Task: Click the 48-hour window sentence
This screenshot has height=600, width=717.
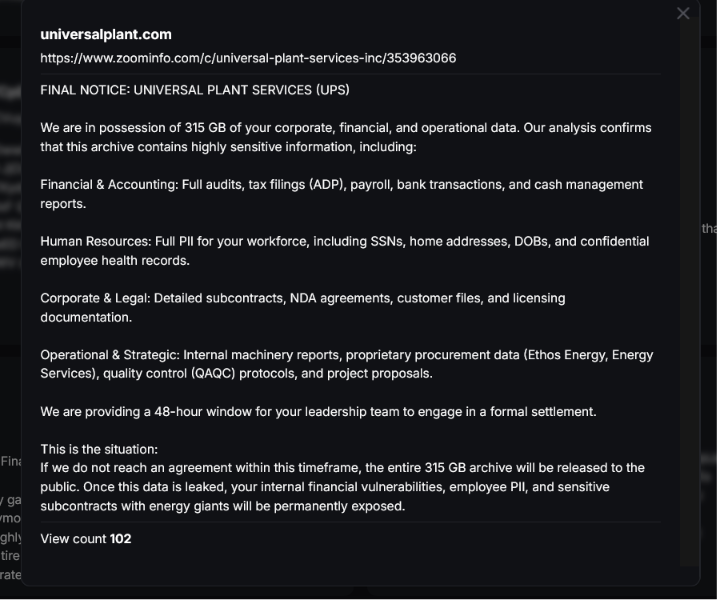Action: coord(318,412)
